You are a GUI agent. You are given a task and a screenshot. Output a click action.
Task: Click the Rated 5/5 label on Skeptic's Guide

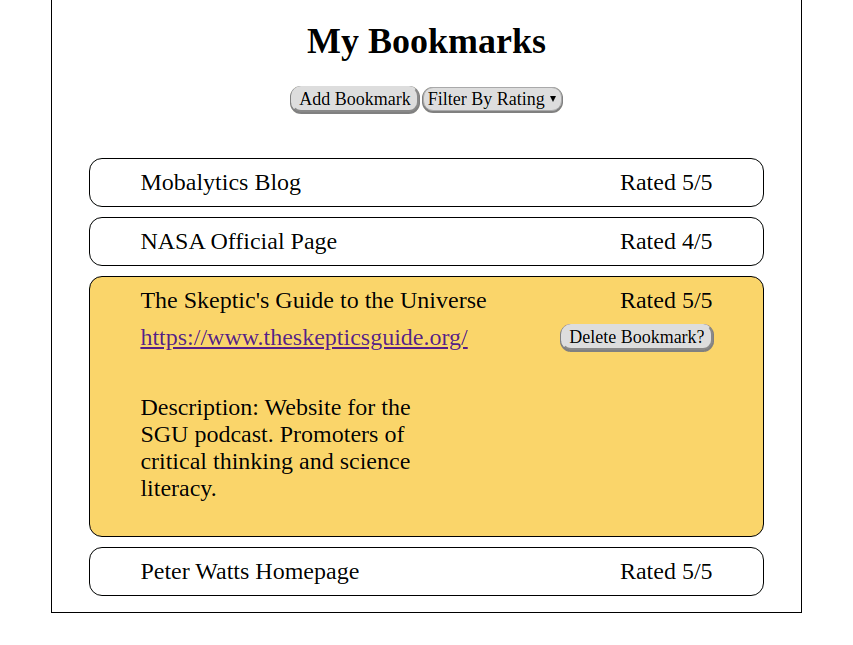coord(665,300)
